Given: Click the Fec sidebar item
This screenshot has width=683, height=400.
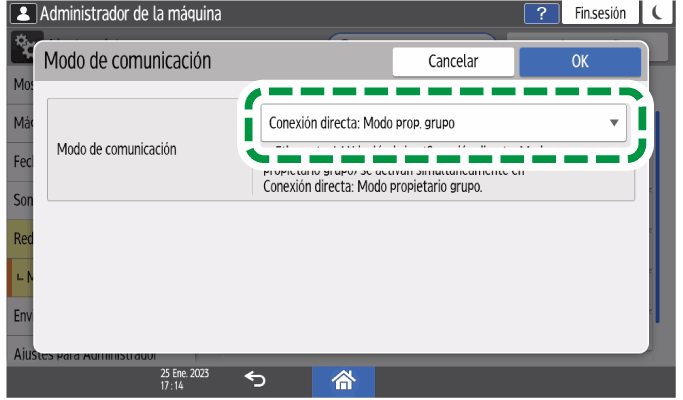Looking at the screenshot, I should [x=20, y=163].
